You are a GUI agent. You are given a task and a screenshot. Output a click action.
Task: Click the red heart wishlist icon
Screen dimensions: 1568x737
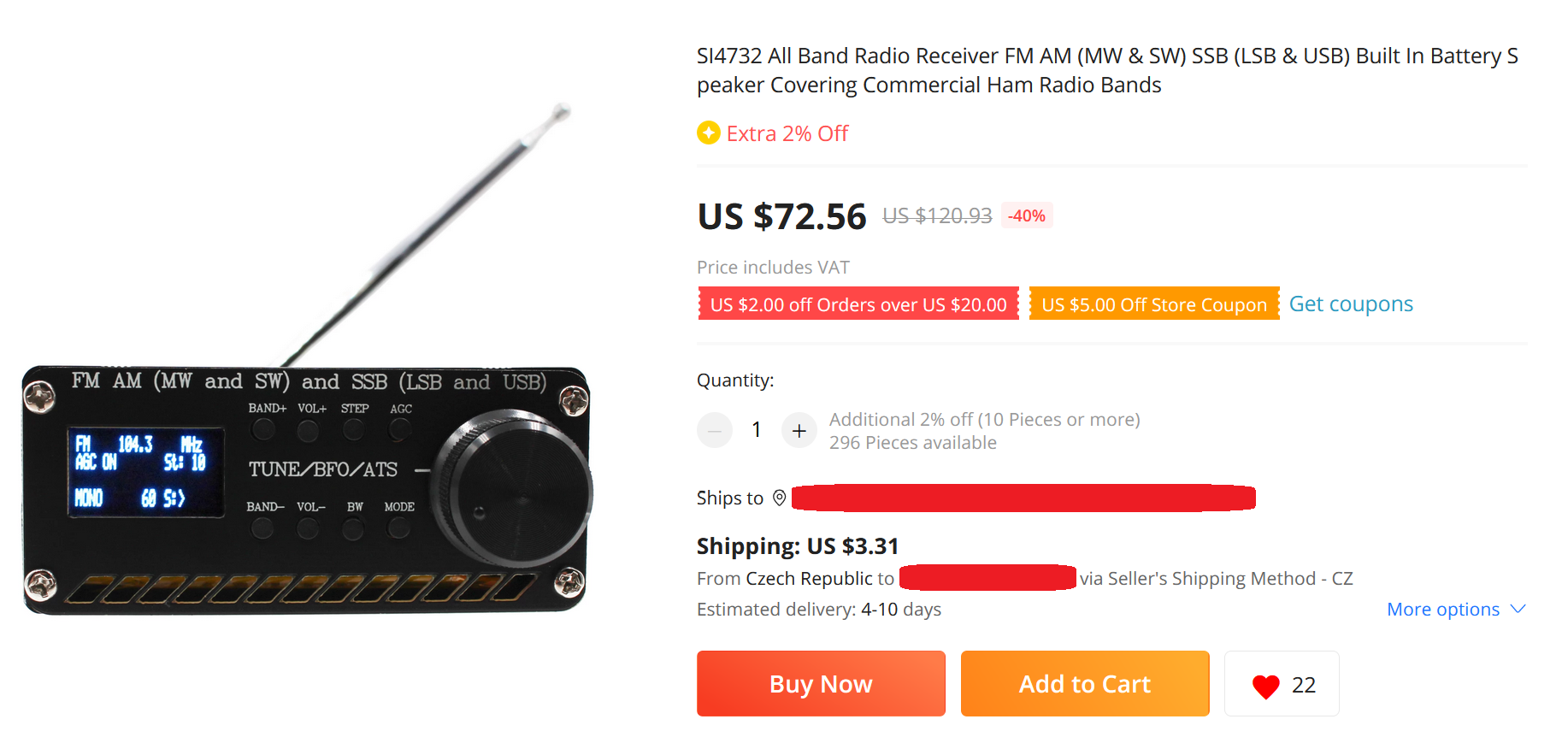coord(1265,686)
